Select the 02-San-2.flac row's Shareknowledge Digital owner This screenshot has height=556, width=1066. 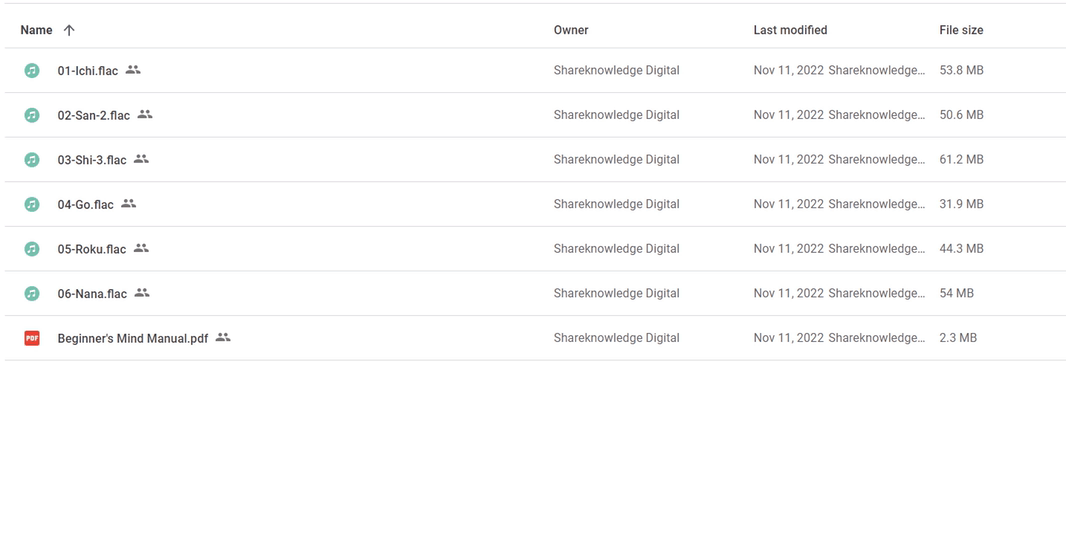(617, 115)
